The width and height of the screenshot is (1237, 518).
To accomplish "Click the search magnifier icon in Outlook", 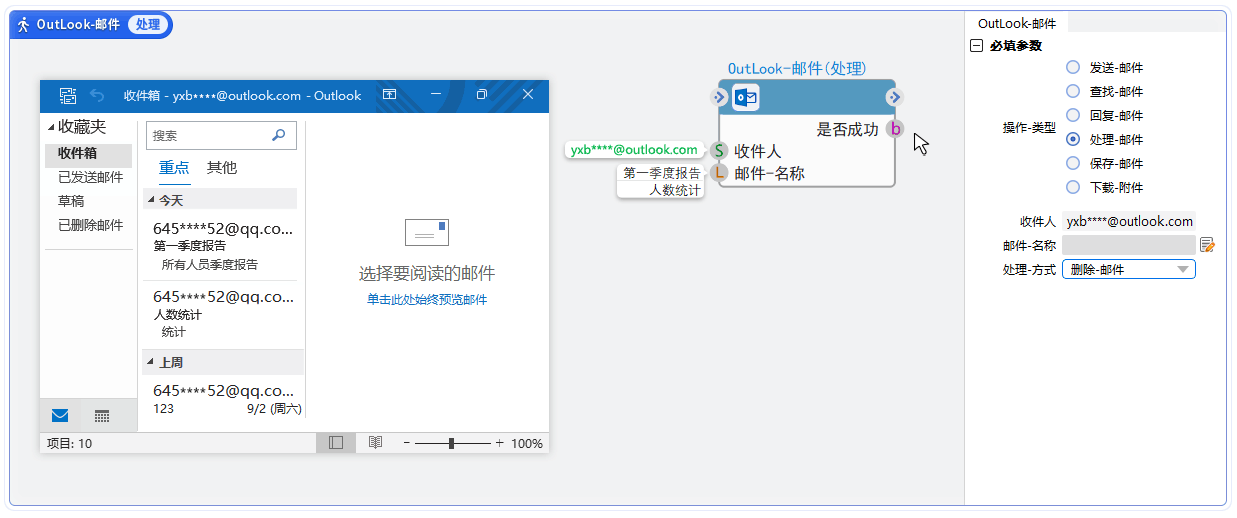I will (279, 135).
